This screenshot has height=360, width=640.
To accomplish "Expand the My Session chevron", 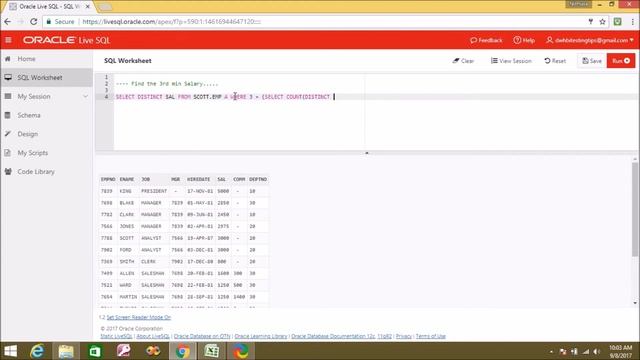I will point(85,97).
